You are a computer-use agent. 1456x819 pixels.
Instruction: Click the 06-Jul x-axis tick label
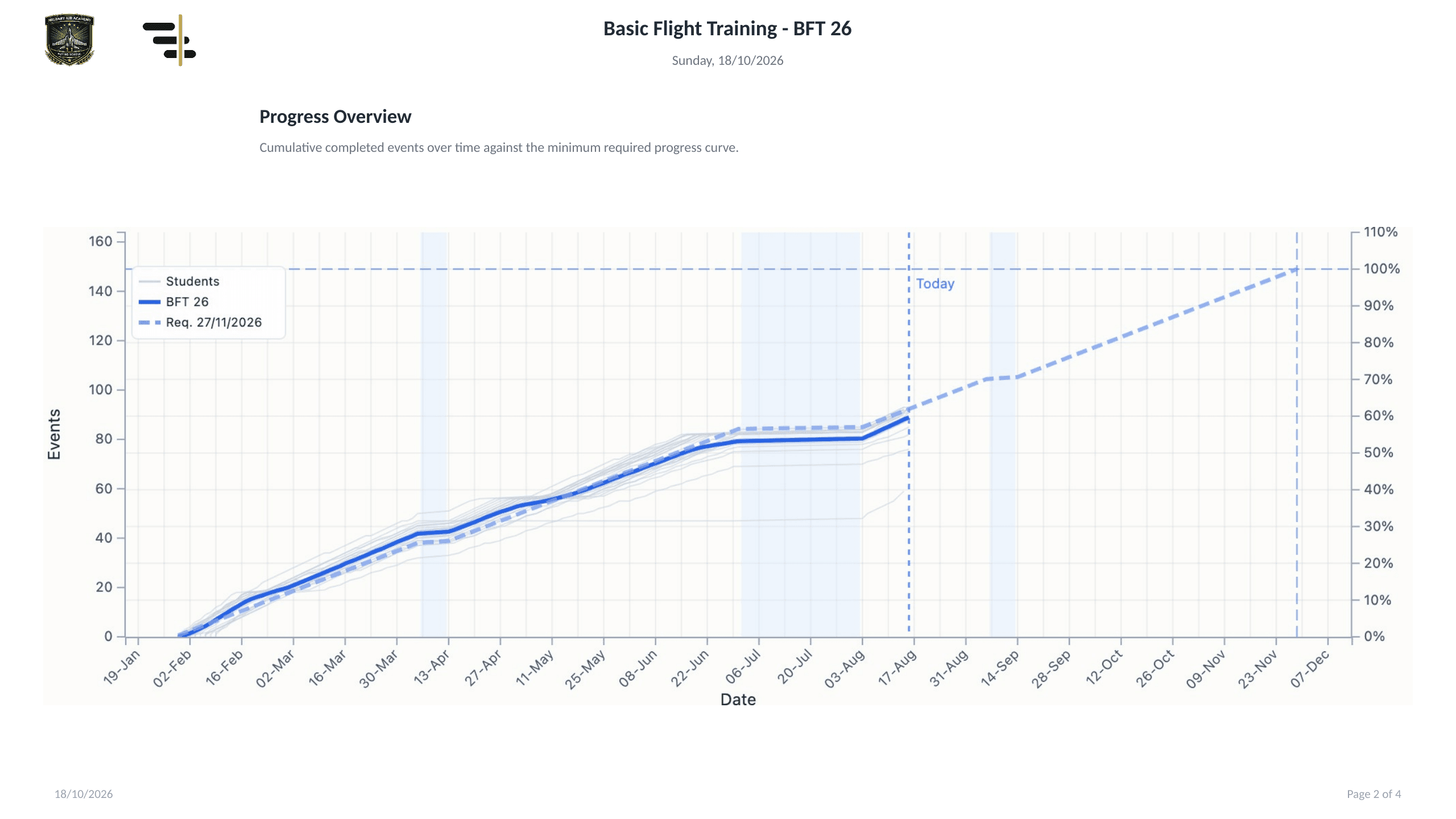pyautogui.click(x=743, y=668)
